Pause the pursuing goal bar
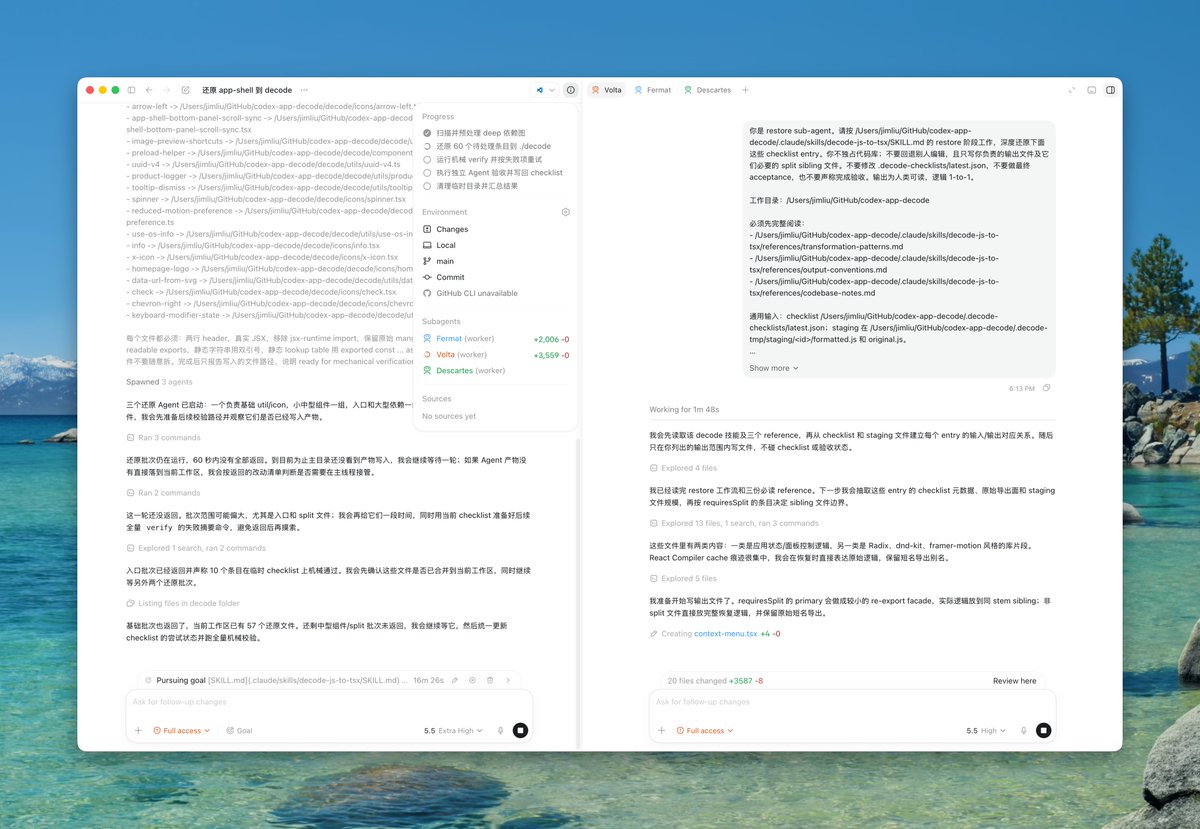The height and width of the screenshot is (829, 1200). pos(472,680)
